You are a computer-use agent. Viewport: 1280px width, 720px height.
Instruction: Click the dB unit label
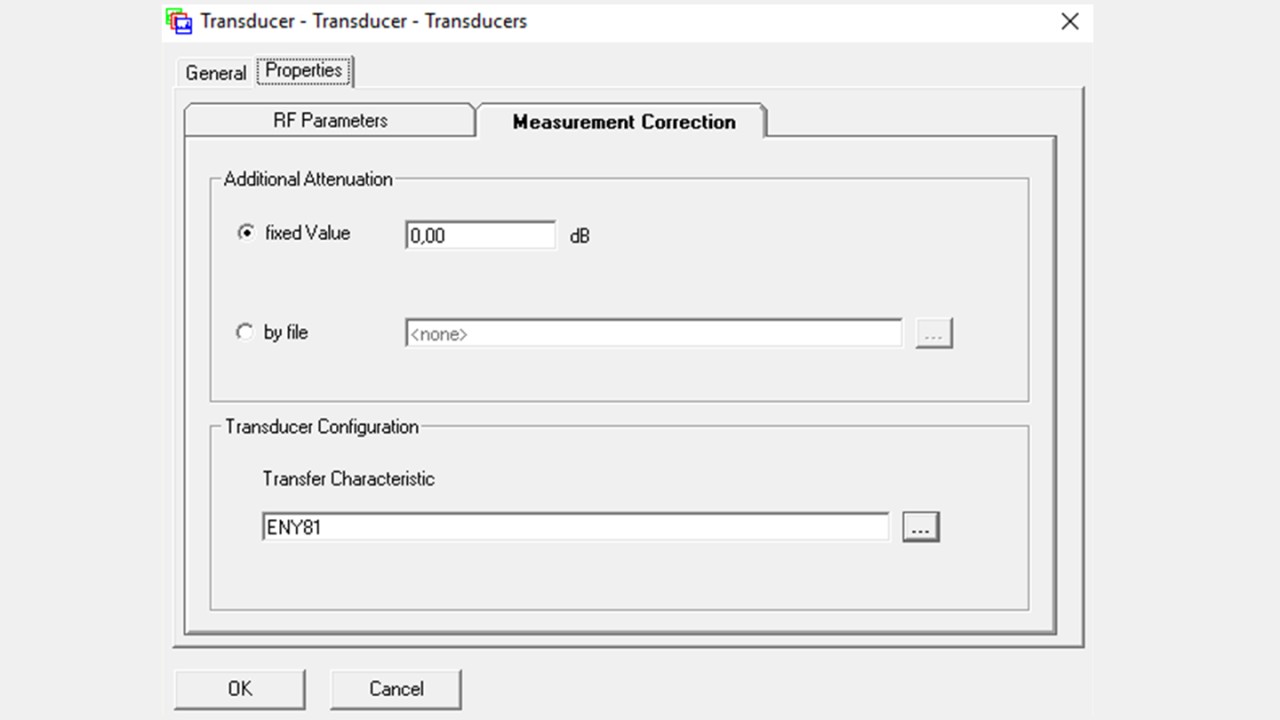pos(580,237)
